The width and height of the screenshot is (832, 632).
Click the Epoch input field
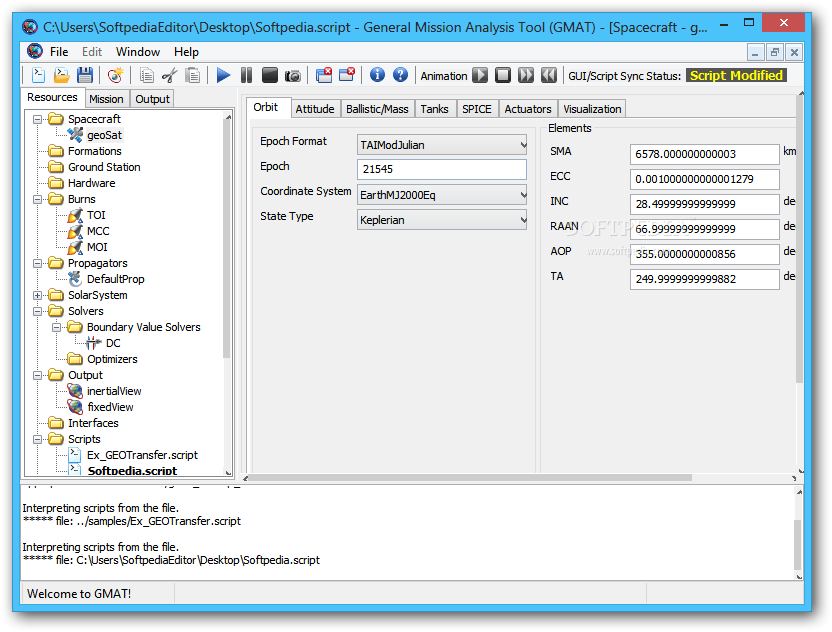click(442, 169)
